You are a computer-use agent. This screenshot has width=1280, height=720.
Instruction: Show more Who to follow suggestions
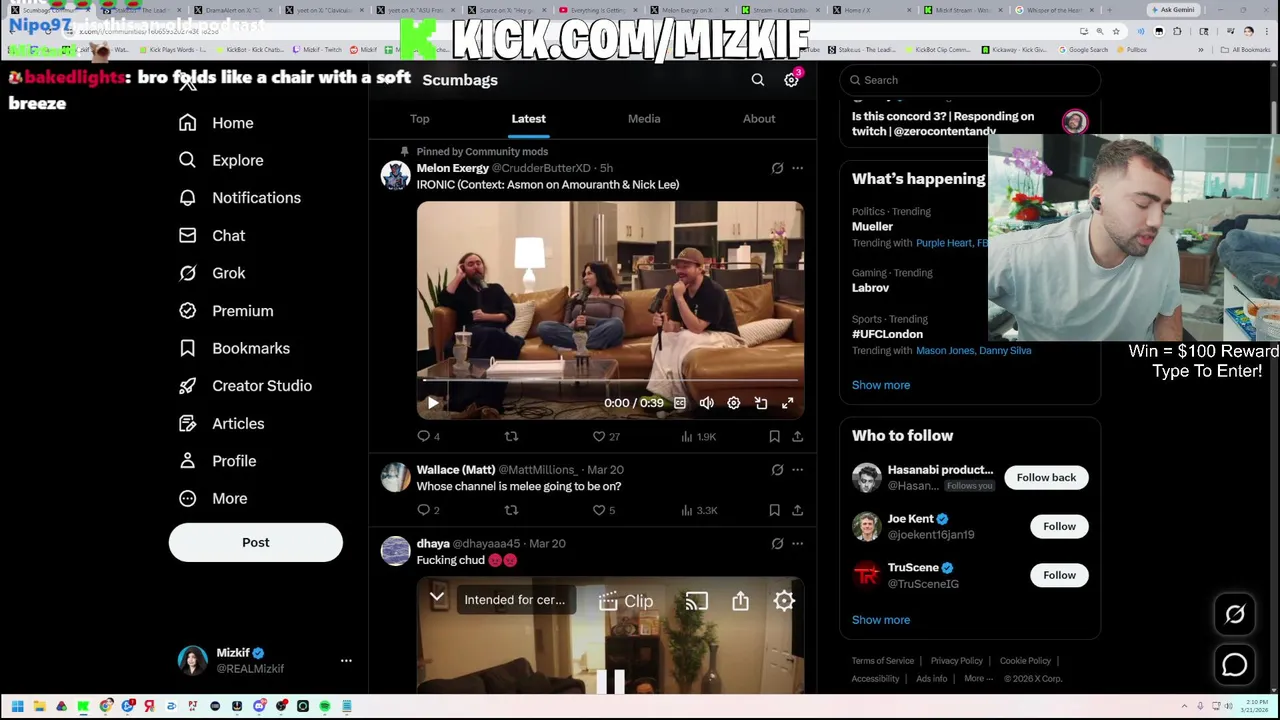[x=880, y=620]
